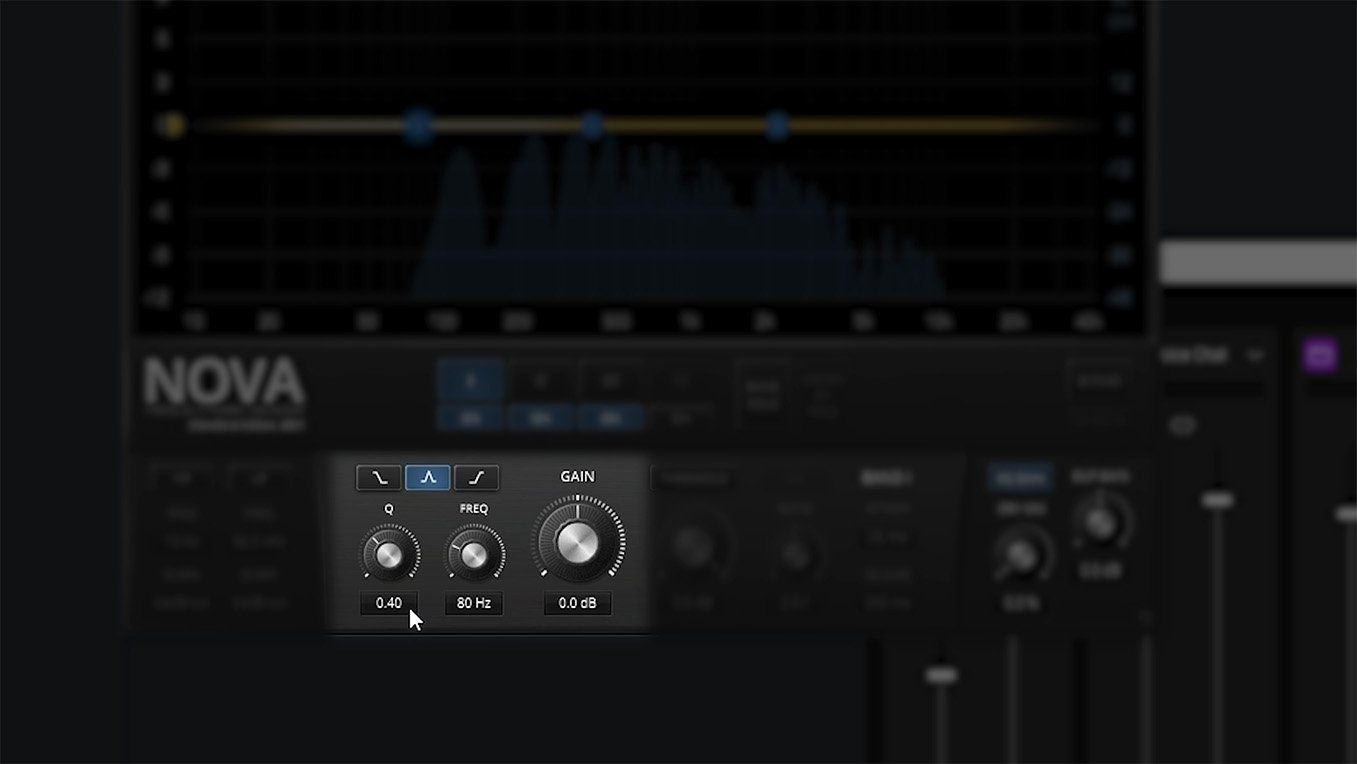Toggle the band II selector button
1357x764 pixels.
coord(540,381)
